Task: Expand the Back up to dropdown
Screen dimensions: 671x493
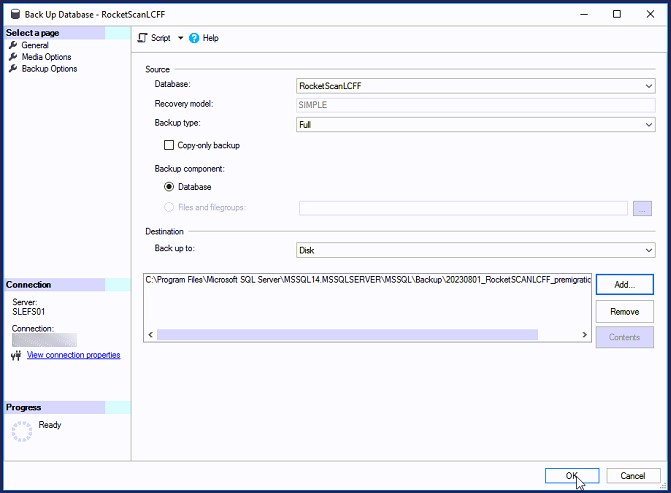Action: coord(648,250)
